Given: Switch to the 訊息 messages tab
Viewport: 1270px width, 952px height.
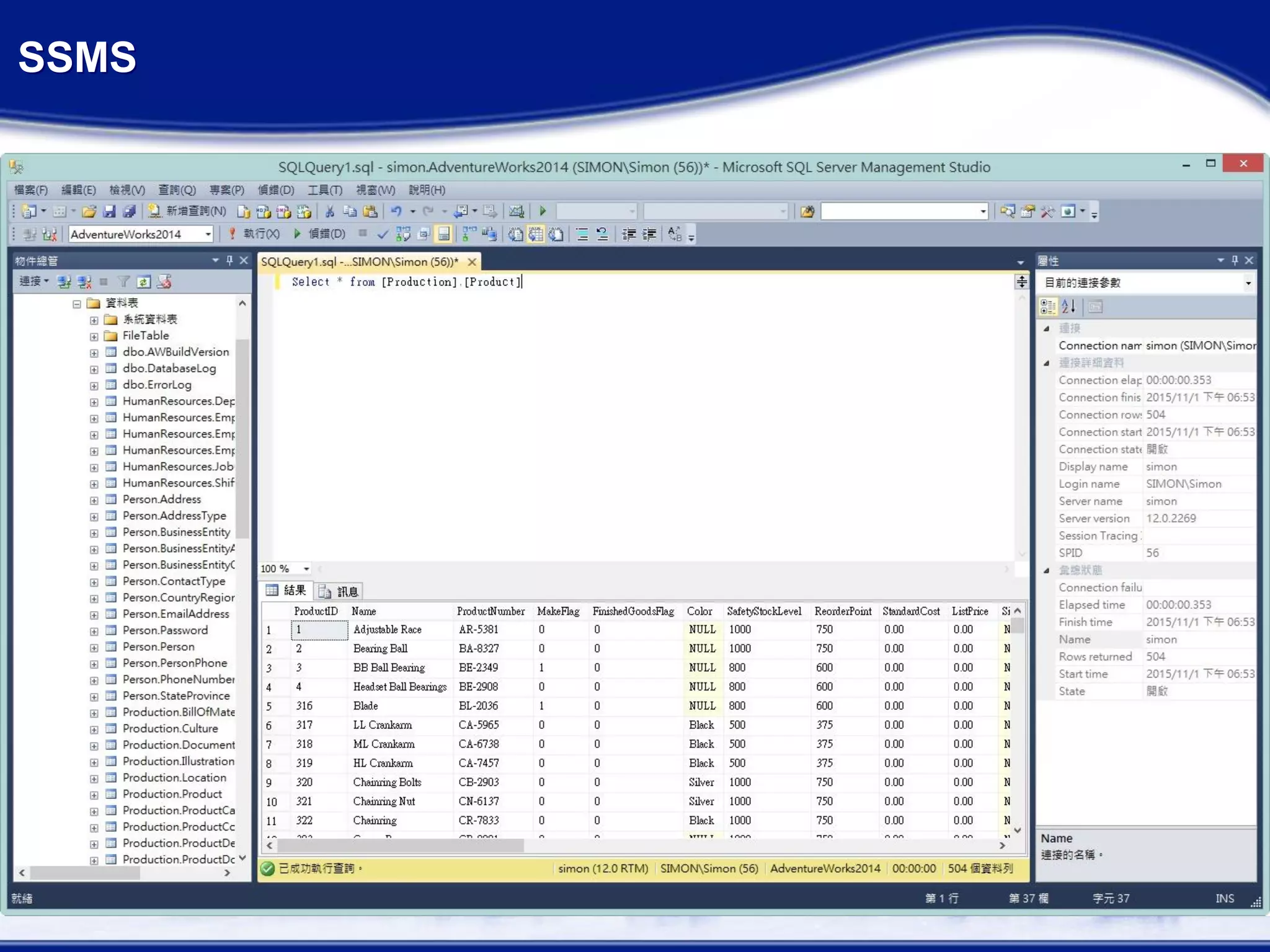Looking at the screenshot, I should tap(339, 591).
